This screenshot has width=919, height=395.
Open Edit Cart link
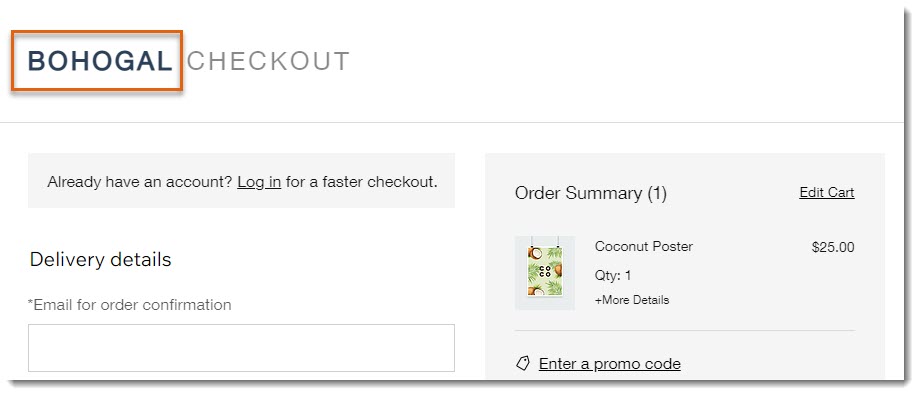826,193
